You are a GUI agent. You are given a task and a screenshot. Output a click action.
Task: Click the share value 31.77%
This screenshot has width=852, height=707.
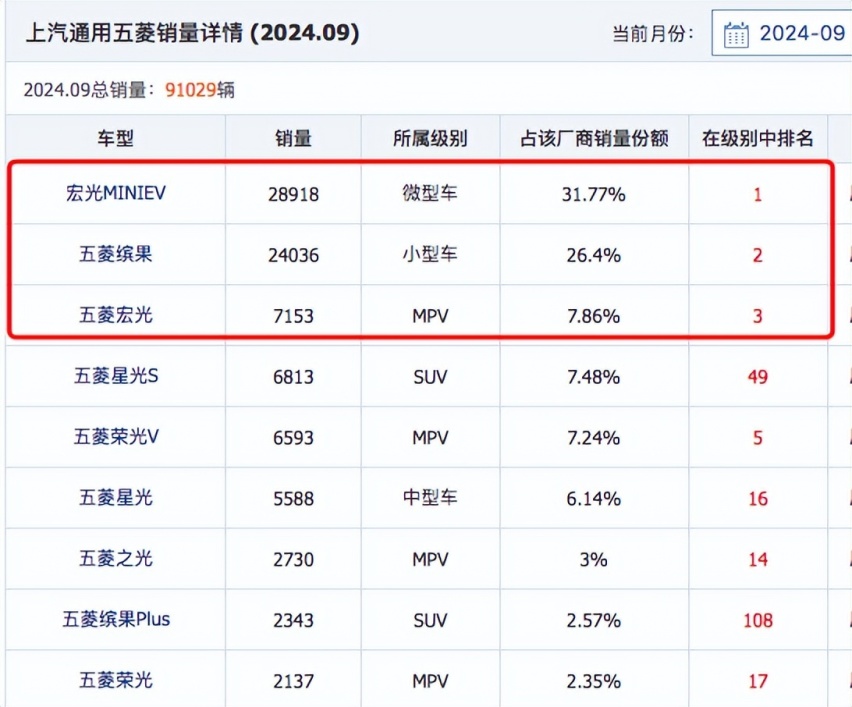tap(594, 195)
